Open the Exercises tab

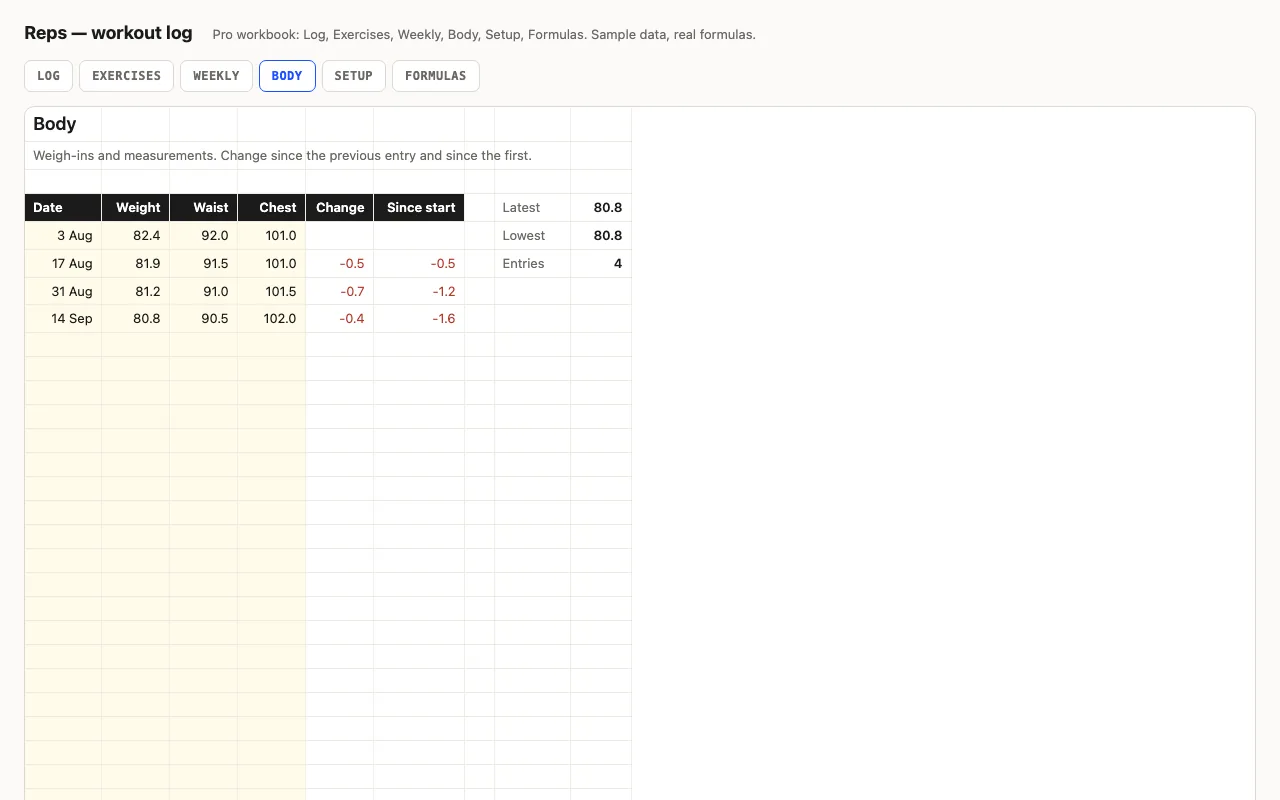126,76
